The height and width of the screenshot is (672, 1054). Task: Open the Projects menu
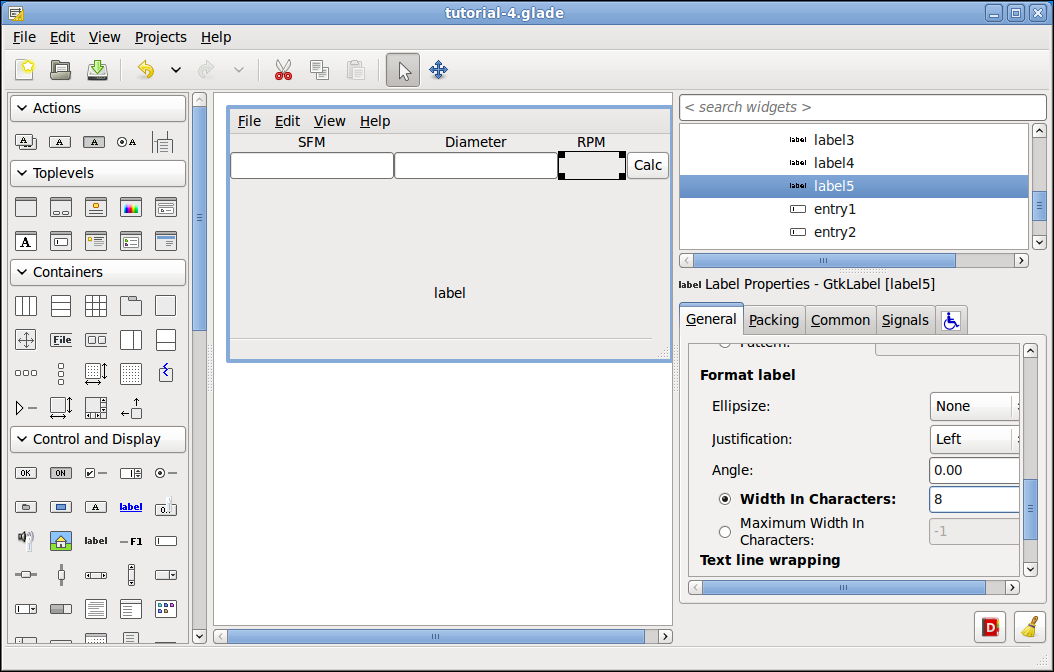[161, 37]
